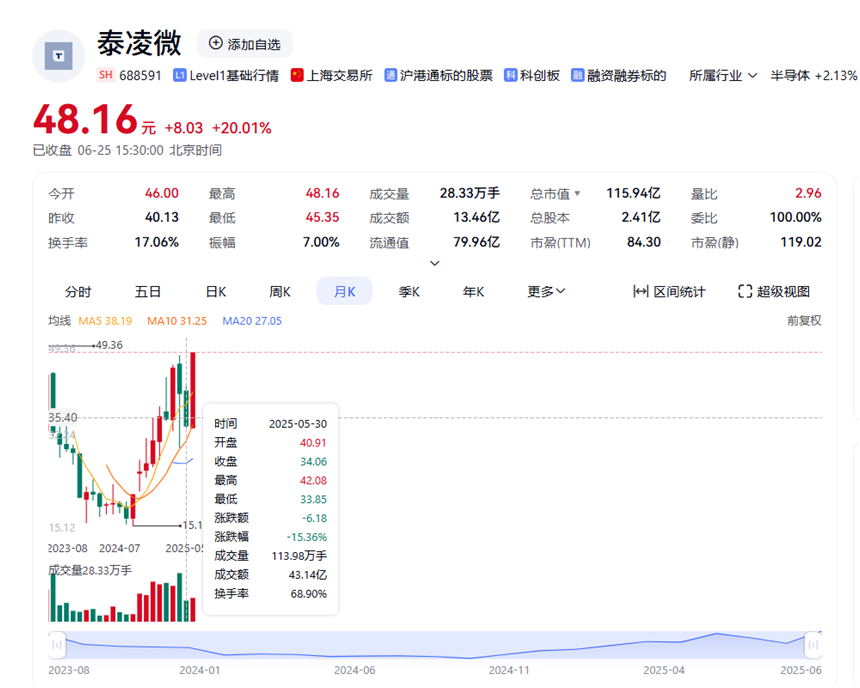Switch to the 日K chart tab
Screen dimensions: 860x688
point(216,291)
